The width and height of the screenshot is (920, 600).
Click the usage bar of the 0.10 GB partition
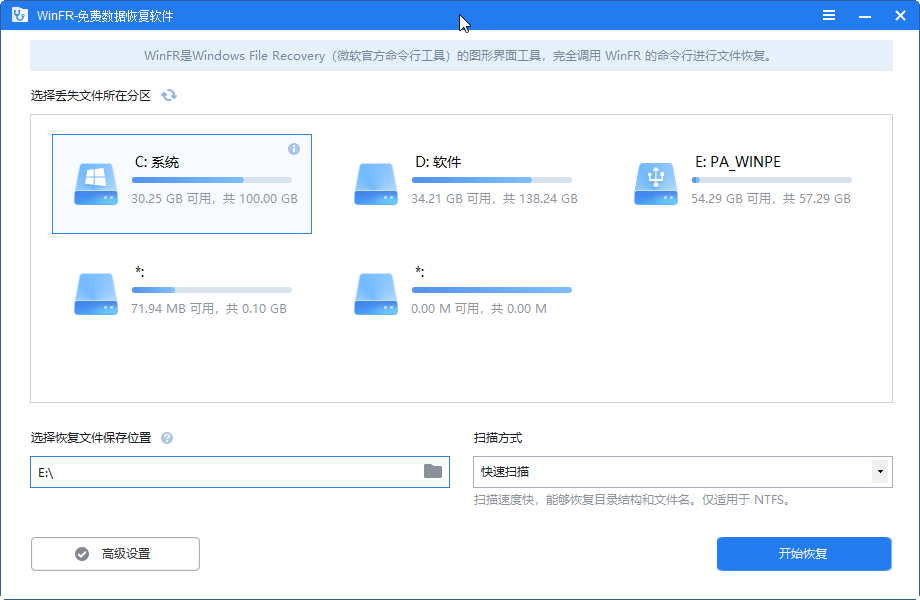tap(212, 290)
